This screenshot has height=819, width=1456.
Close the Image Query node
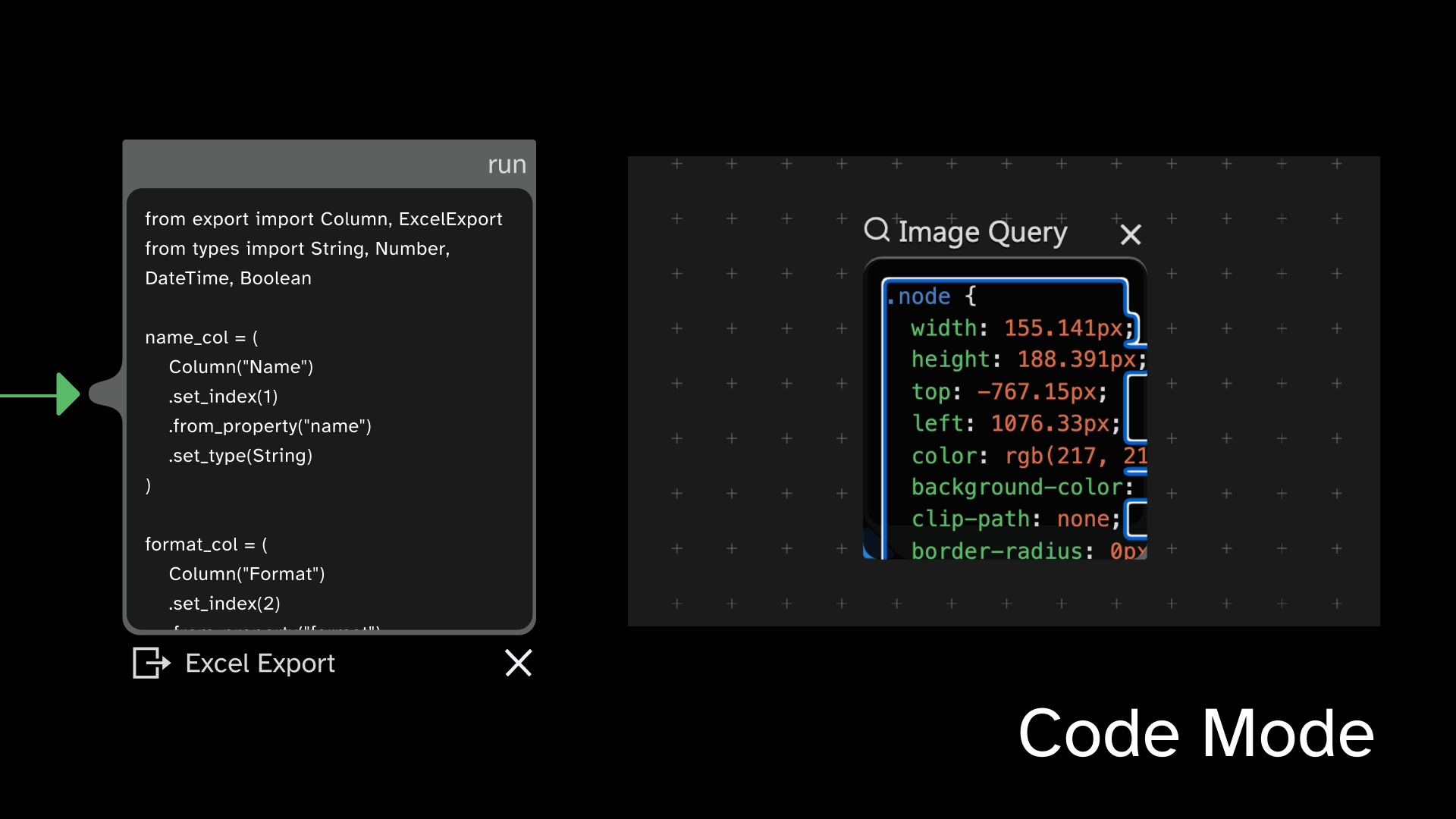click(x=1131, y=234)
